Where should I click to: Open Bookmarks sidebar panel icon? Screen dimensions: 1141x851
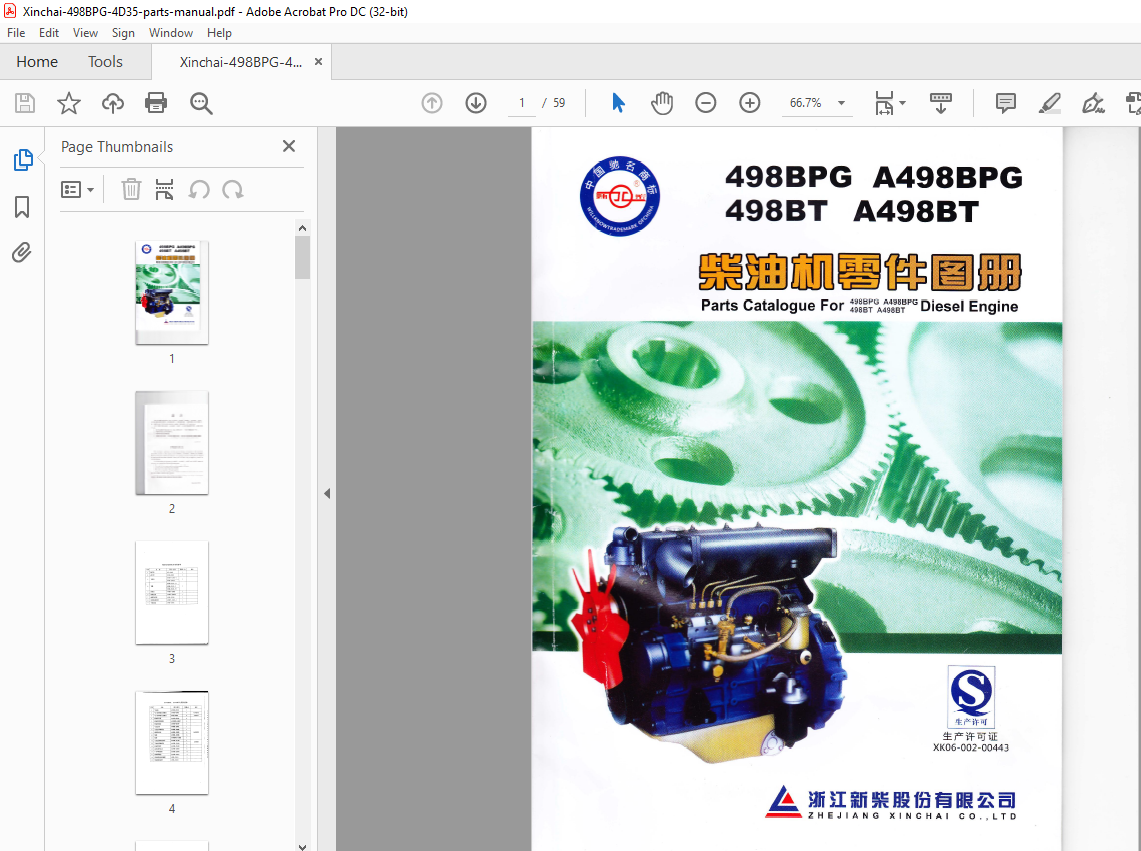(22, 207)
